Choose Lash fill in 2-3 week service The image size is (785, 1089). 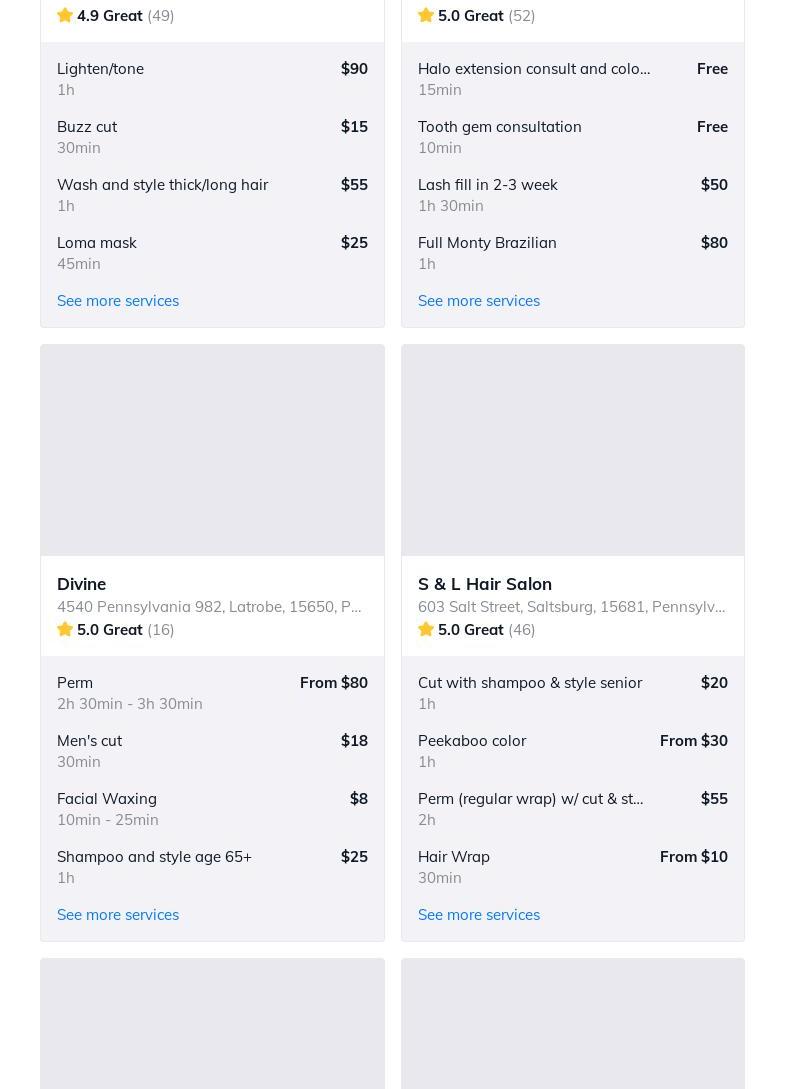(x=573, y=194)
